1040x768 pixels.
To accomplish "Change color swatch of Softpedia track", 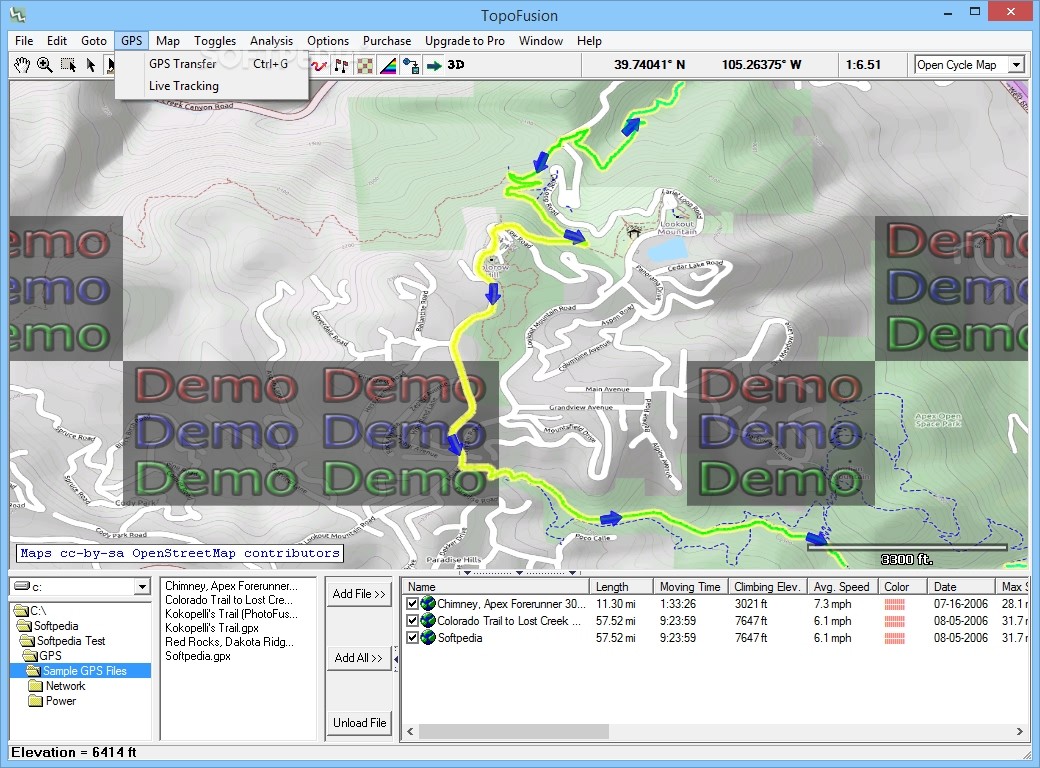I will click(895, 638).
